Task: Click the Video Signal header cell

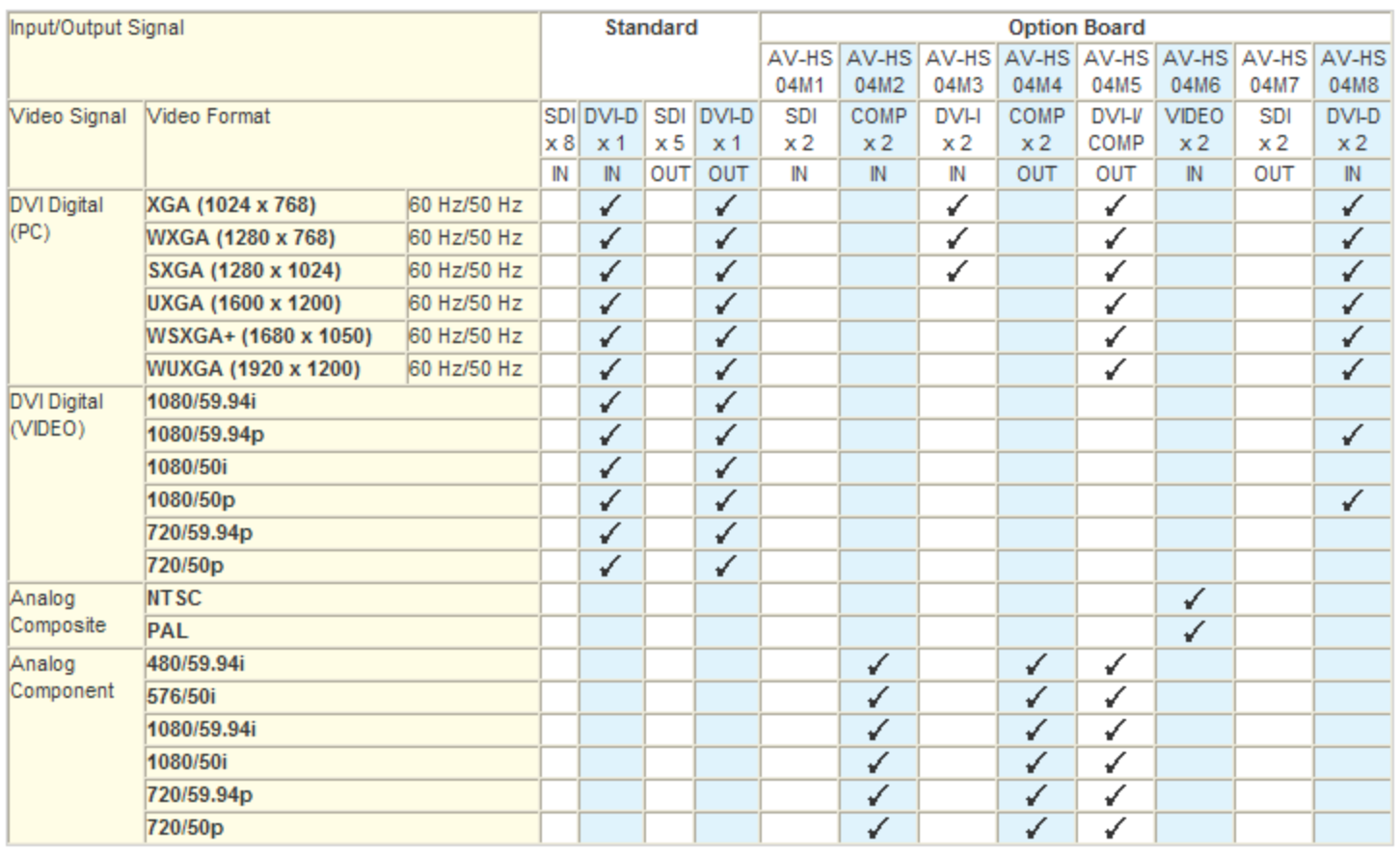Action: (x=76, y=145)
